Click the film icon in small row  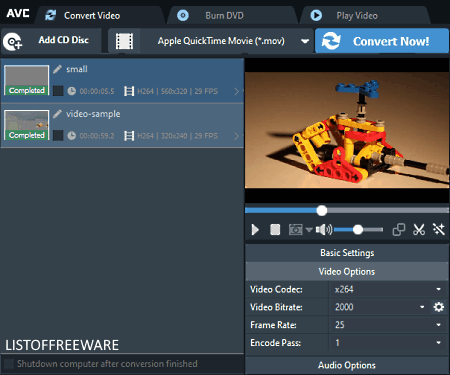pyautogui.click(x=129, y=91)
